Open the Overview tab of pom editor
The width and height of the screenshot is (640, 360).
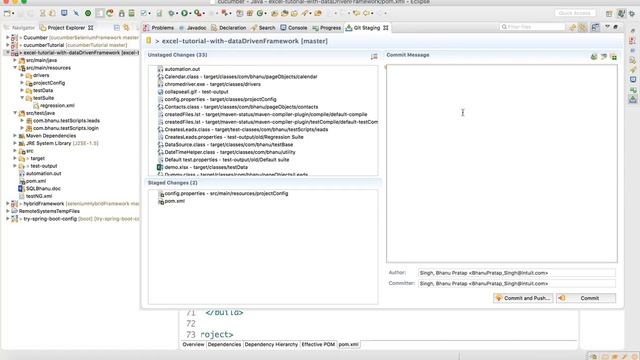[x=193, y=344]
